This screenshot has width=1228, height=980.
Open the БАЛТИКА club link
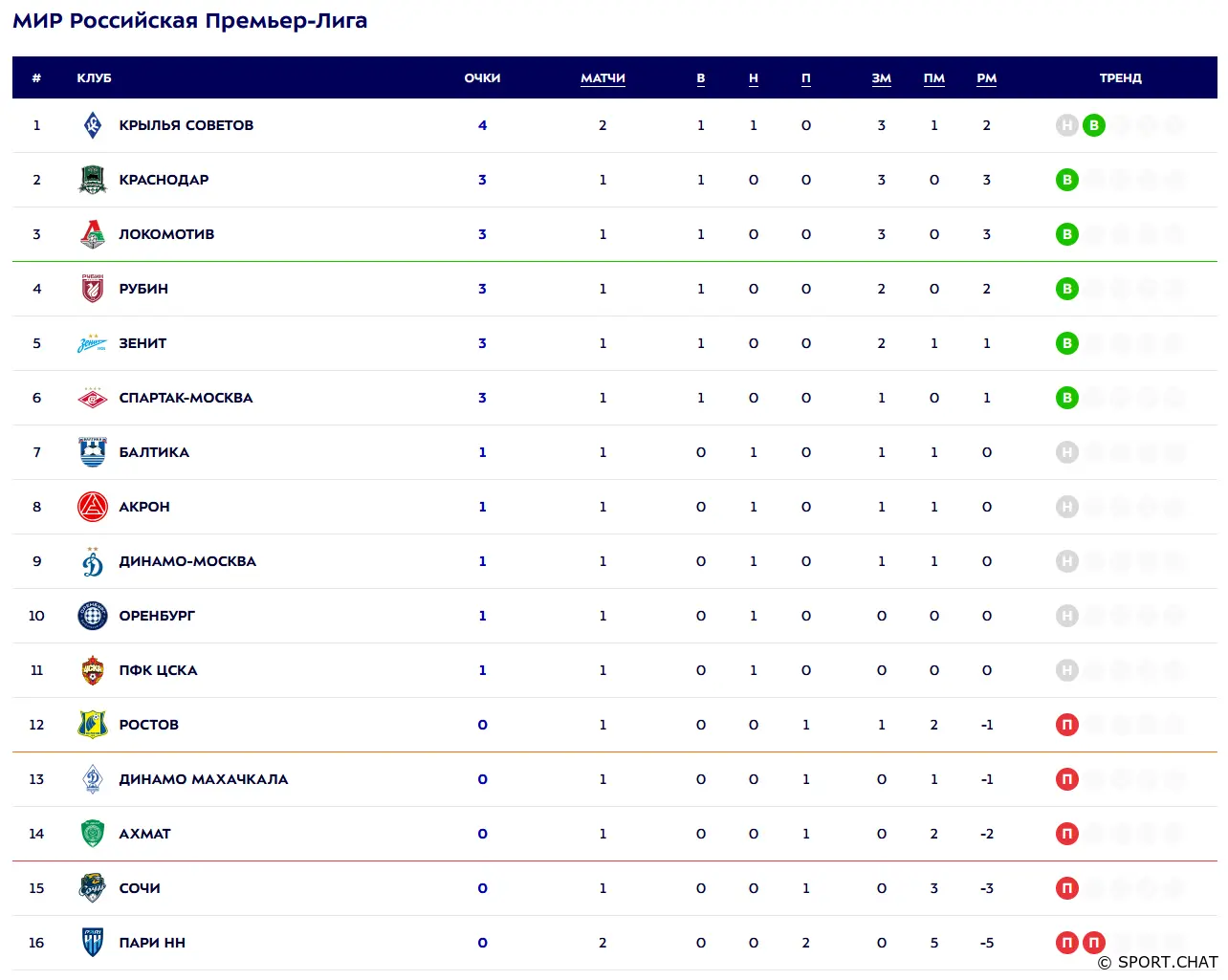(x=154, y=452)
